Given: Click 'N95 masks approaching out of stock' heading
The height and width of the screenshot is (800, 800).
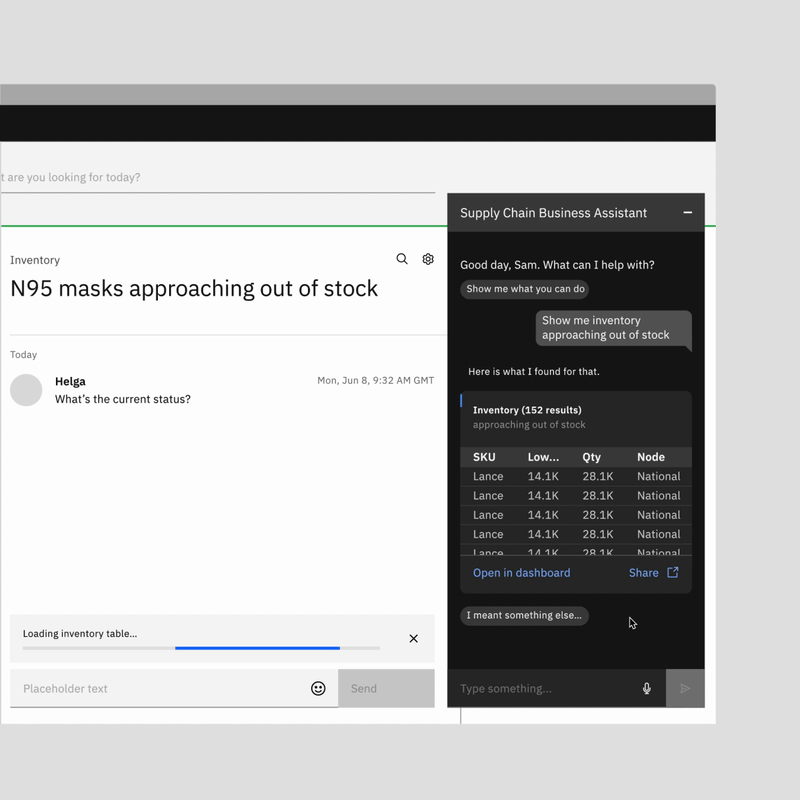Looking at the screenshot, I should [x=194, y=289].
